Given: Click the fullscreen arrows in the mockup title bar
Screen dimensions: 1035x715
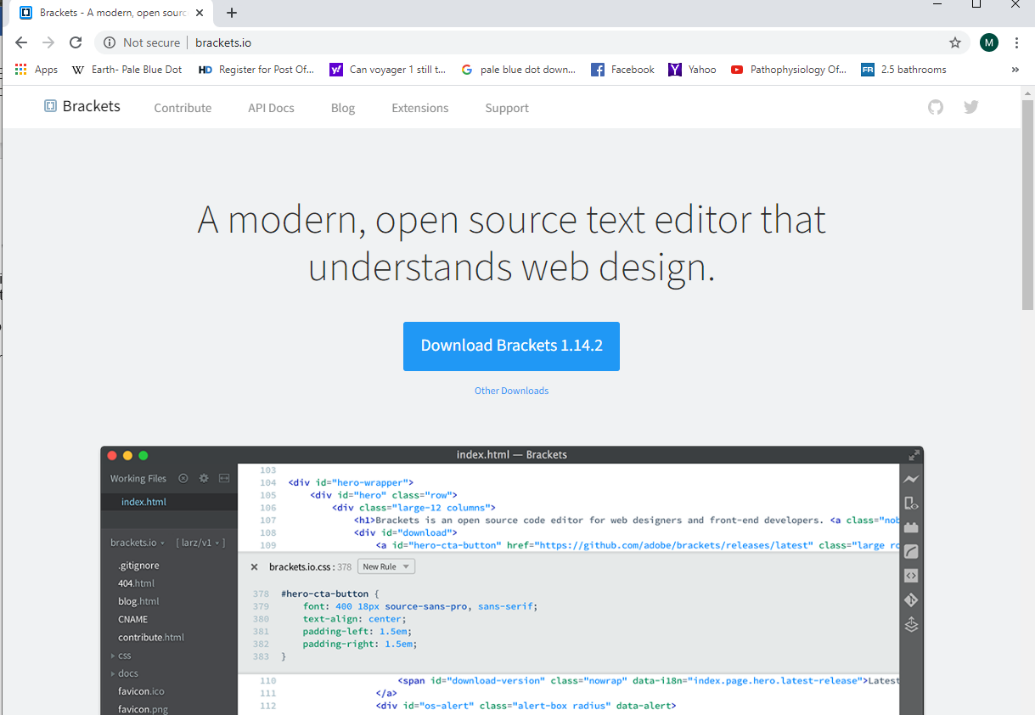Looking at the screenshot, I should pos(914,455).
